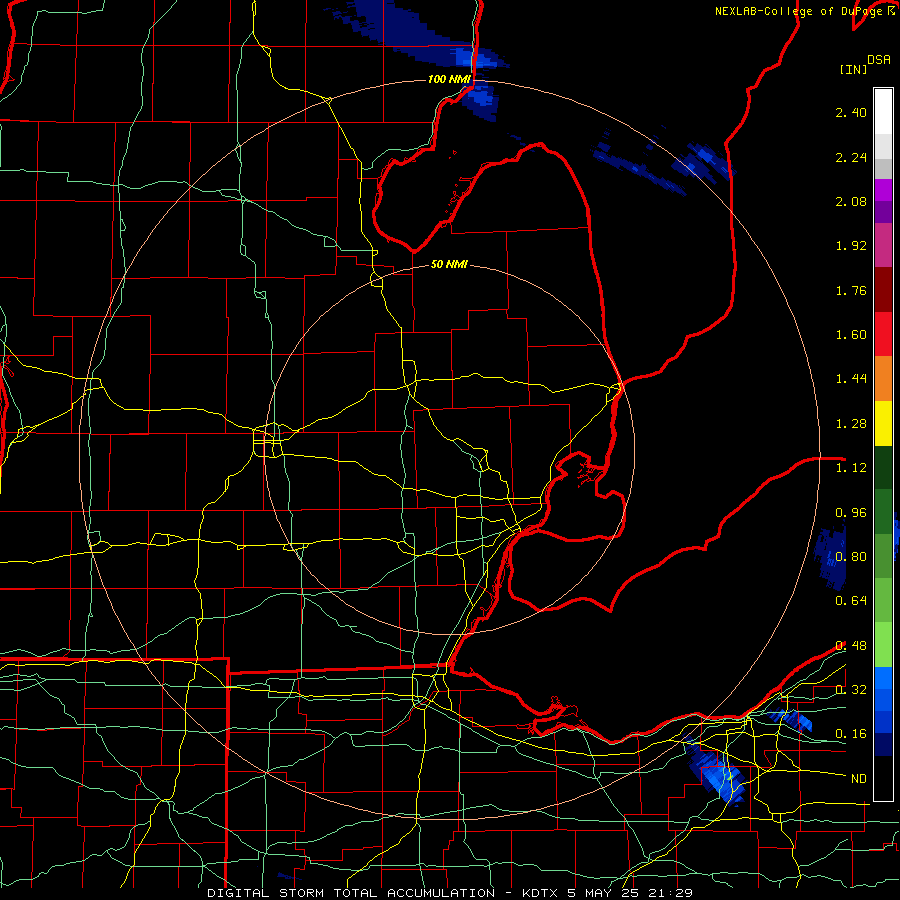Click the 0.64 legend value

(x=851, y=600)
